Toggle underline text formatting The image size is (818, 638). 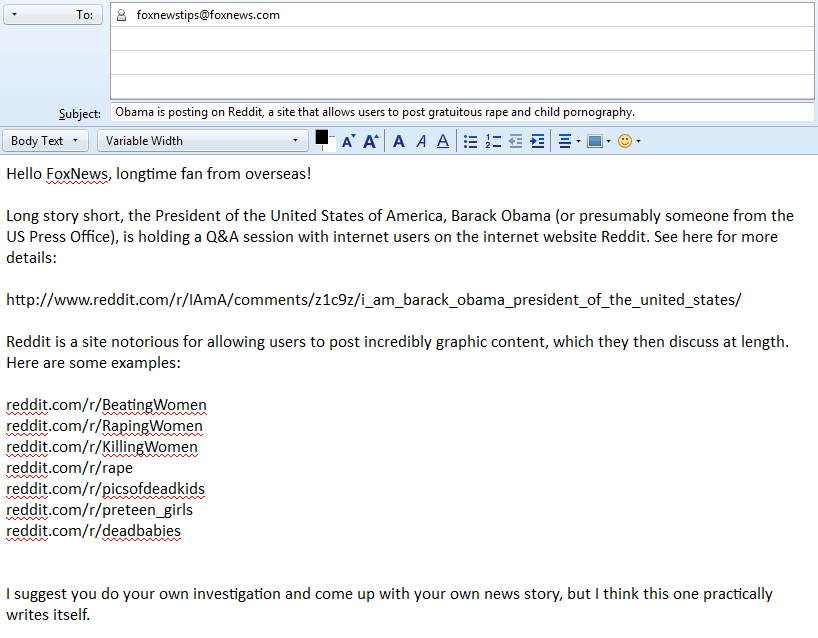point(443,141)
